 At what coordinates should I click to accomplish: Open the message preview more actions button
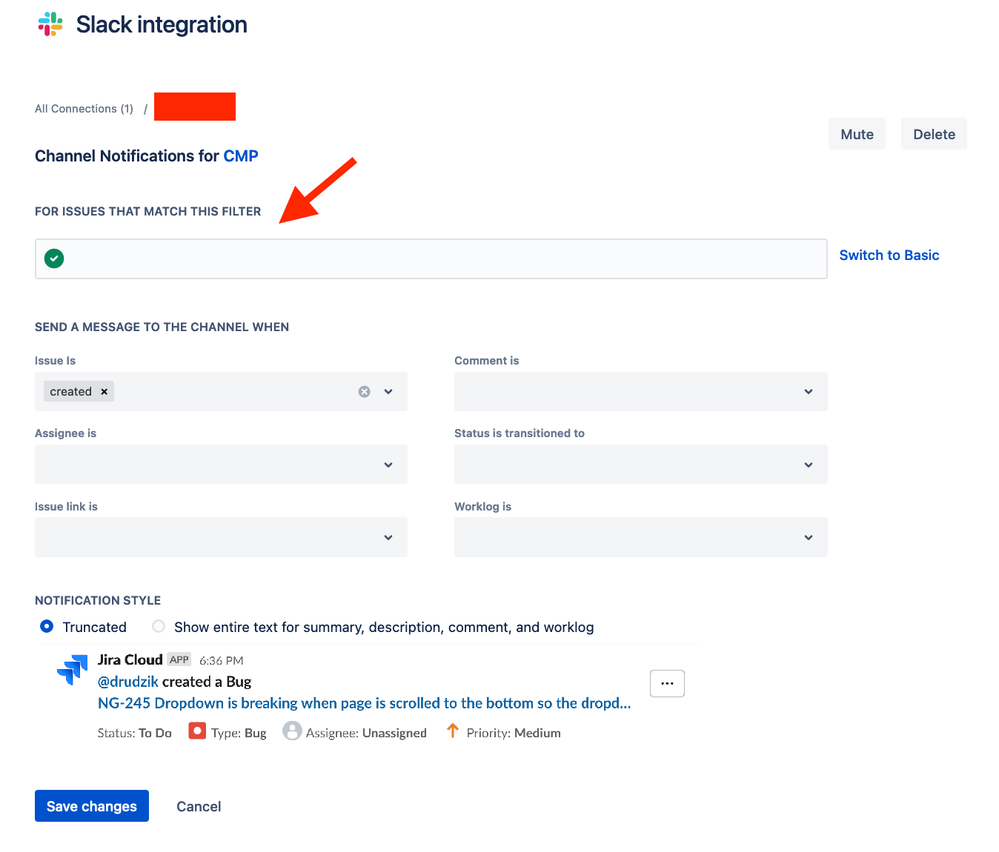click(x=667, y=683)
